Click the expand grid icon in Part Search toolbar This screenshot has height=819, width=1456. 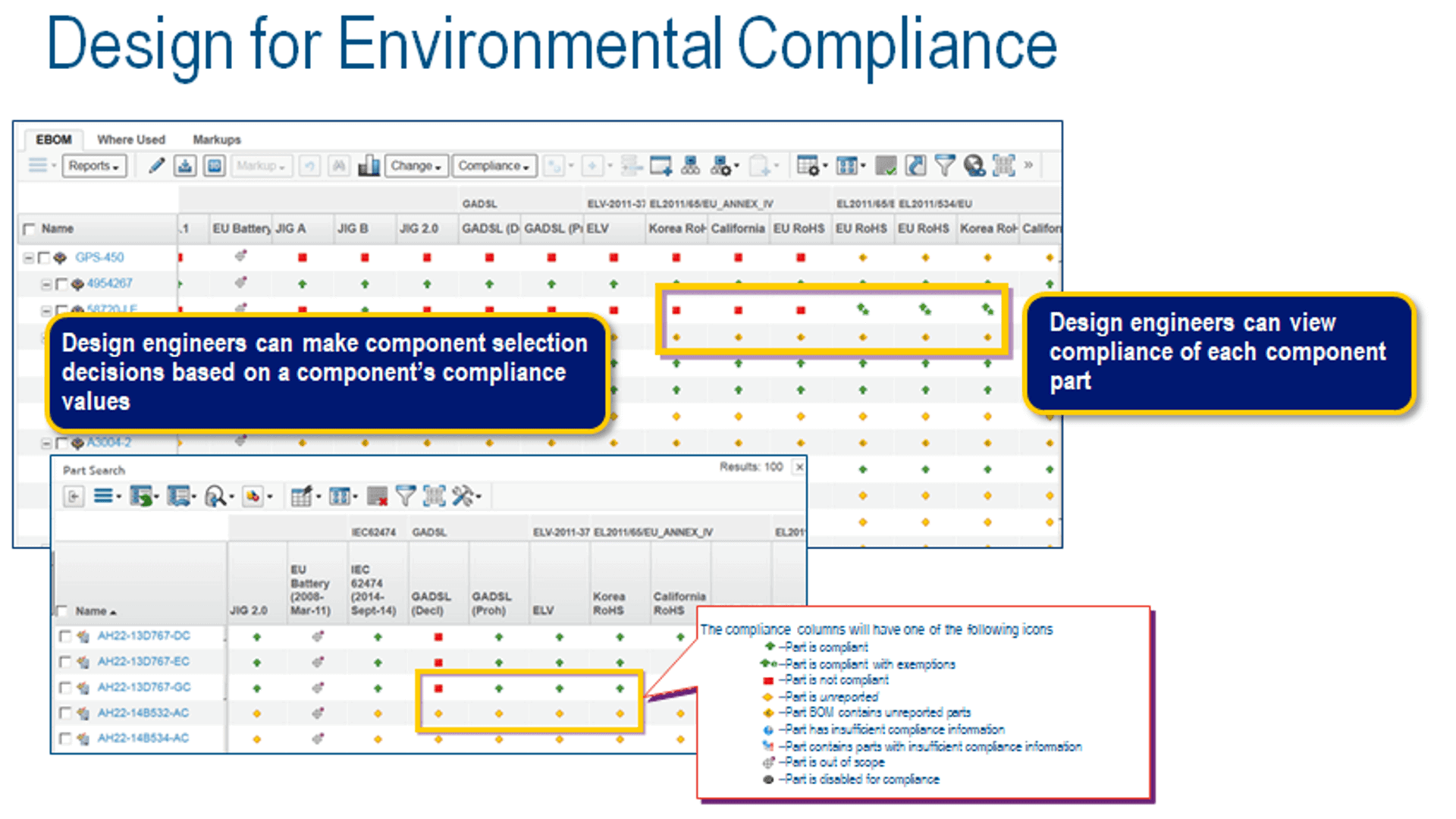[x=435, y=497]
